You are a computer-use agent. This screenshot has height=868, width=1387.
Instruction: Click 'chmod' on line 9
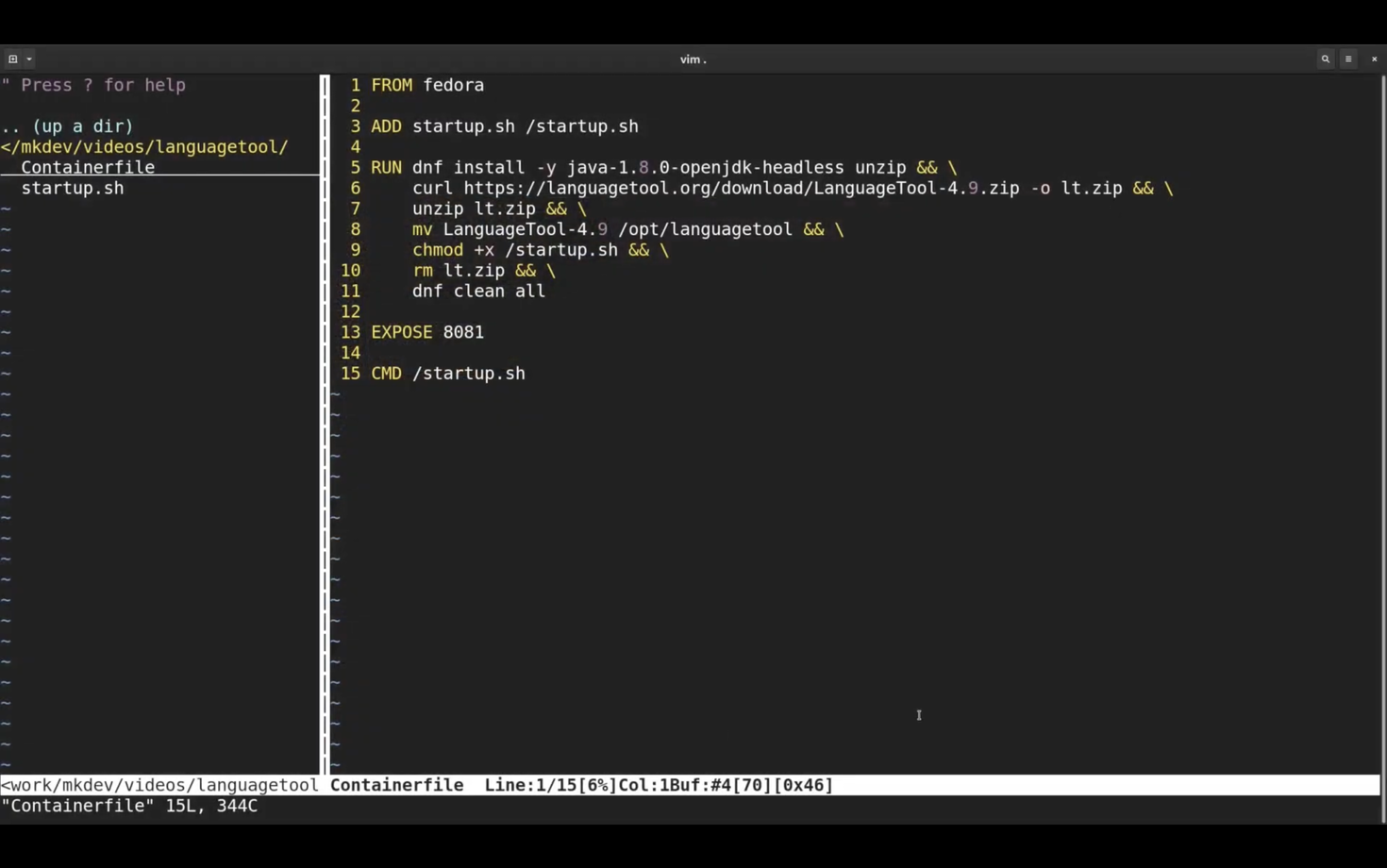pos(438,250)
